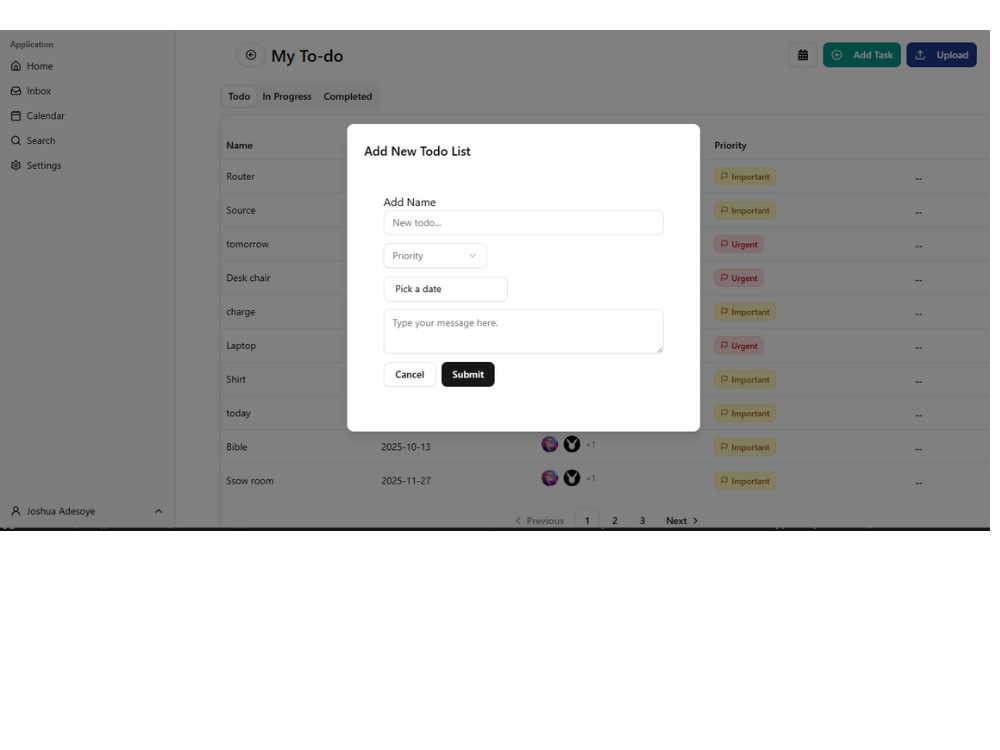
Task: Click the date 2025-10-13 in the Bible row
Action: pyautogui.click(x=406, y=447)
